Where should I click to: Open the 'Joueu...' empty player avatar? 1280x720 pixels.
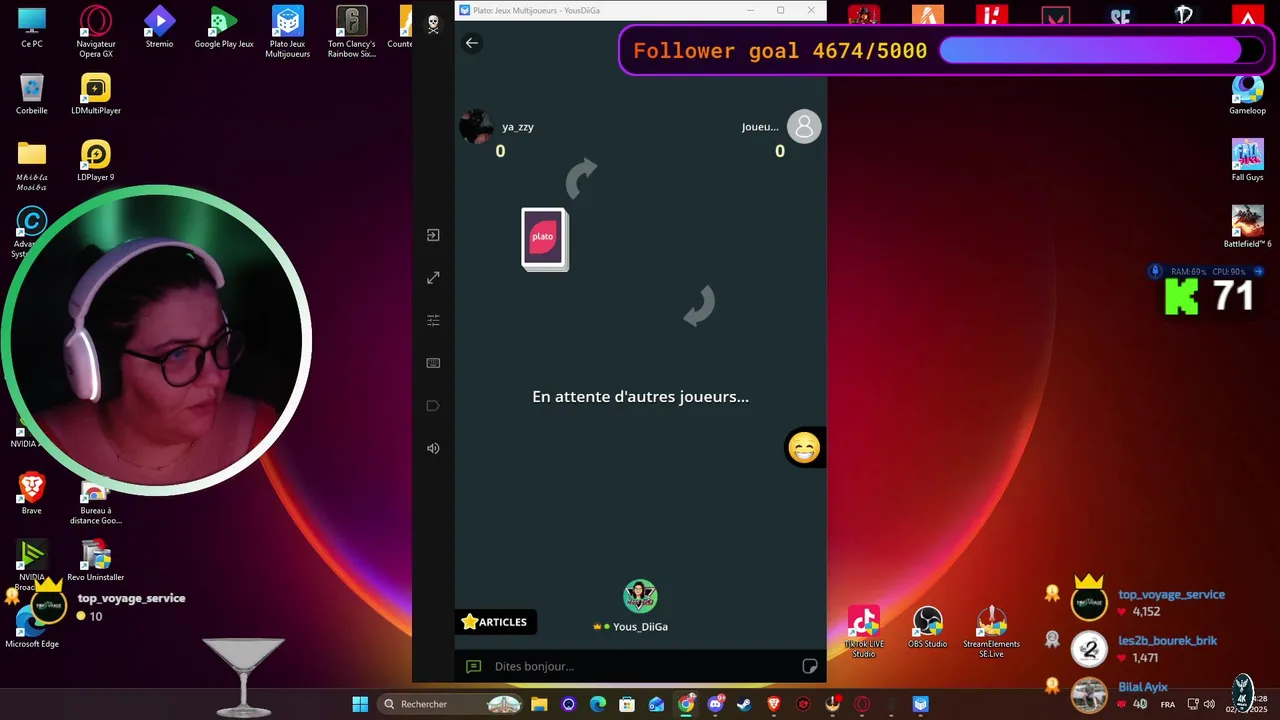click(804, 127)
